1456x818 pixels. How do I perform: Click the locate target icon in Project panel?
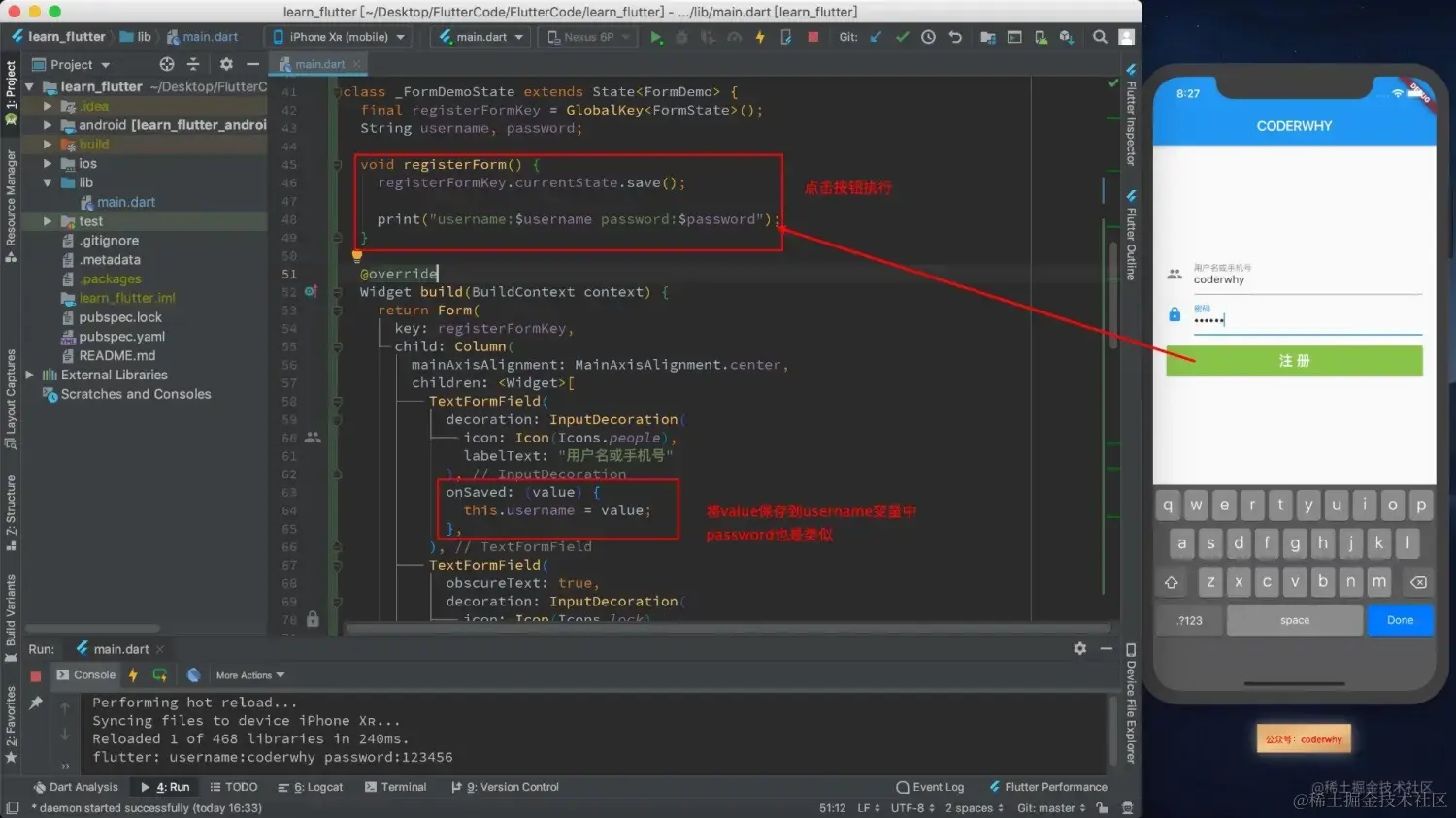167,64
